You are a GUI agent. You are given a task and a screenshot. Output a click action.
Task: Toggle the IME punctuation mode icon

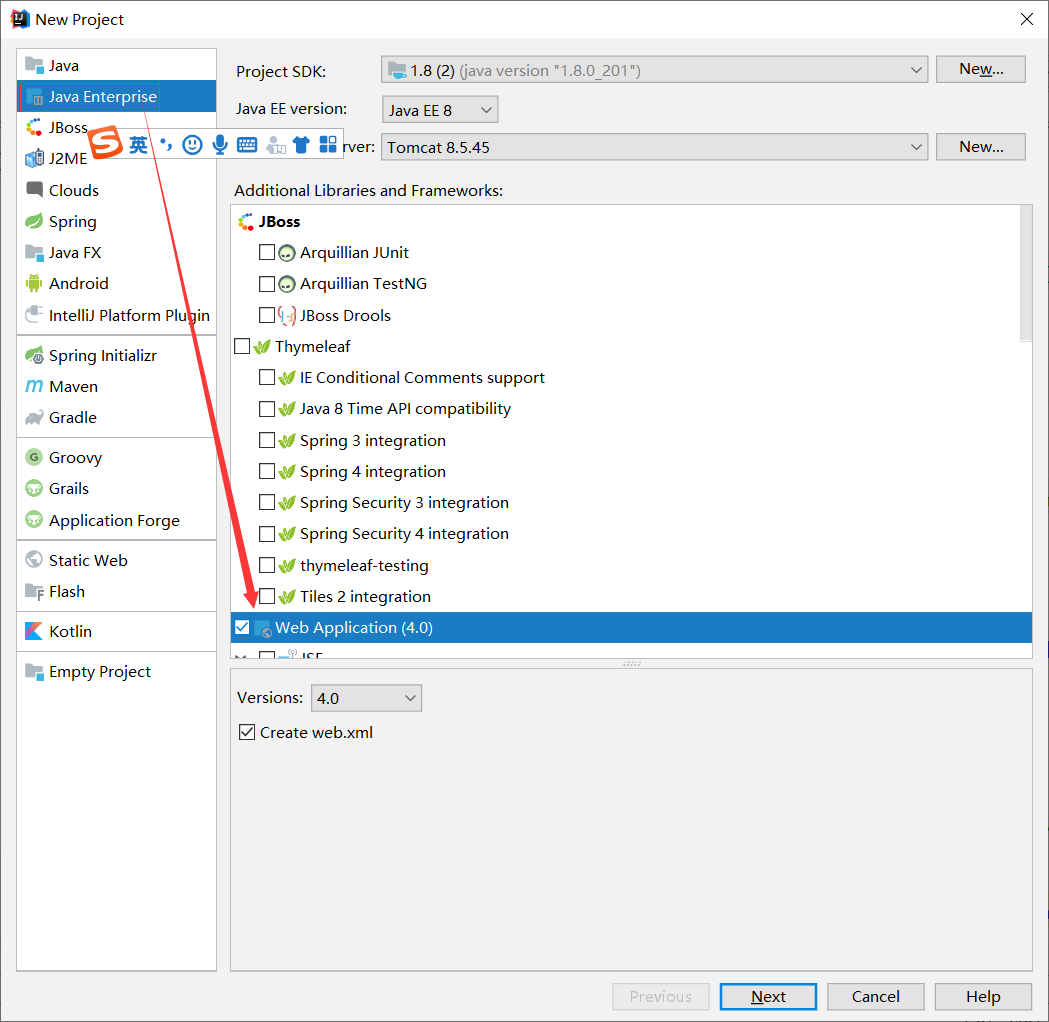tap(166, 144)
